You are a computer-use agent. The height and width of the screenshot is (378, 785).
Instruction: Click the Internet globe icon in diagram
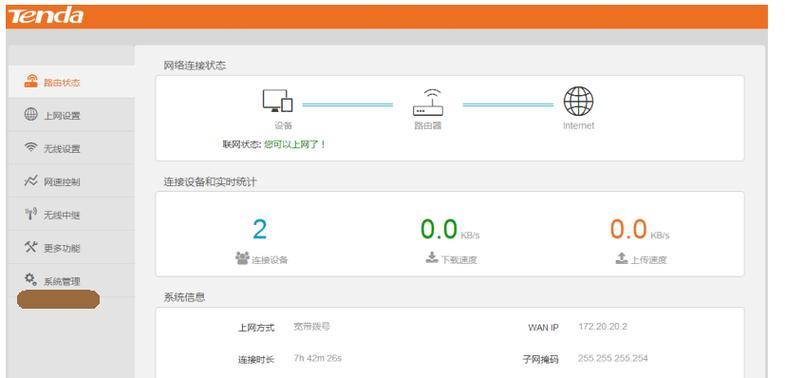578,101
